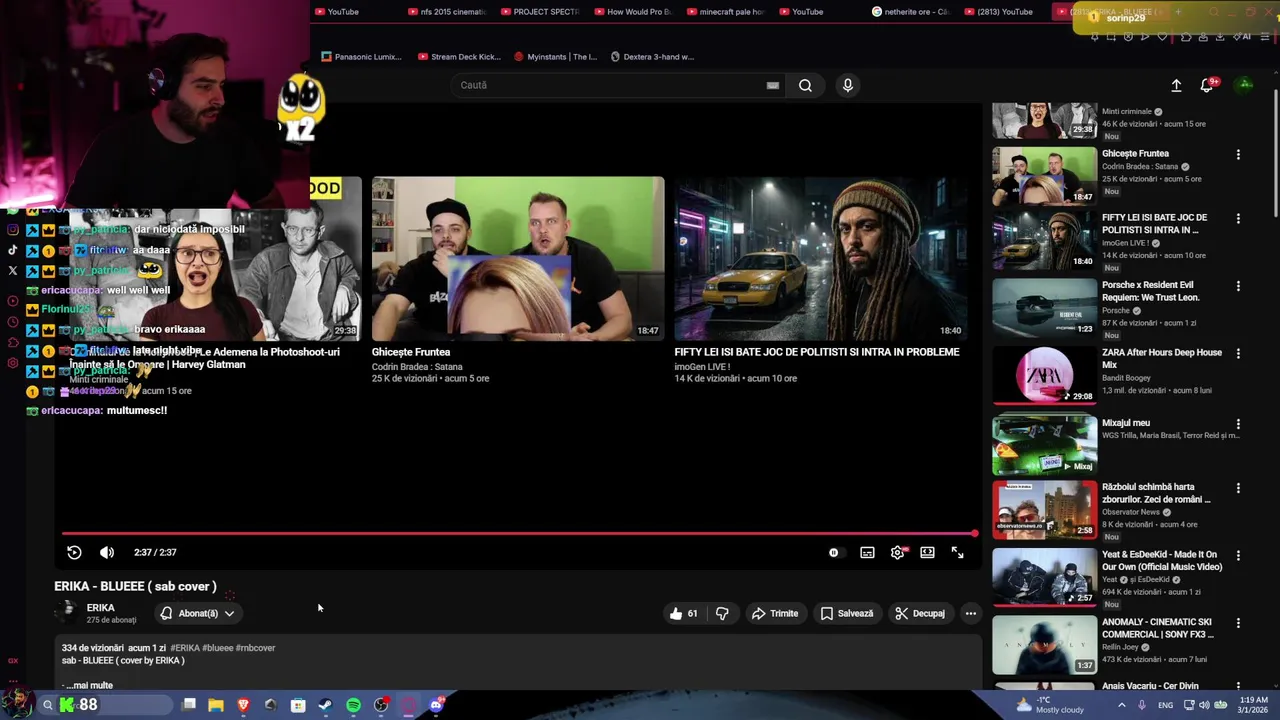
Task: Open the Stream Deck Kick bookmark
Action: click(459, 57)
